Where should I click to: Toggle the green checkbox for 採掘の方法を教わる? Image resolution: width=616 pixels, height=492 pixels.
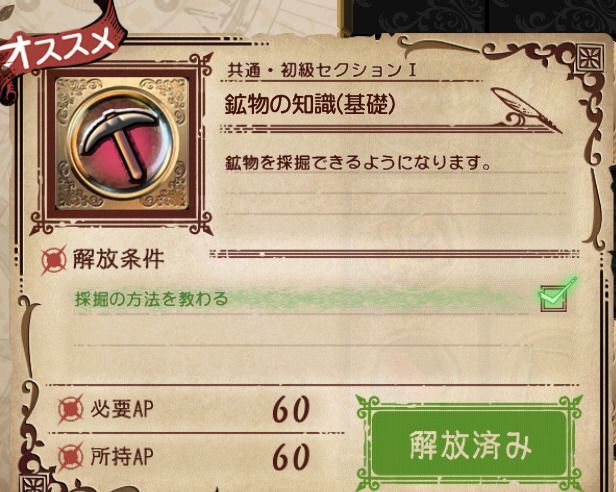(554, 298)
